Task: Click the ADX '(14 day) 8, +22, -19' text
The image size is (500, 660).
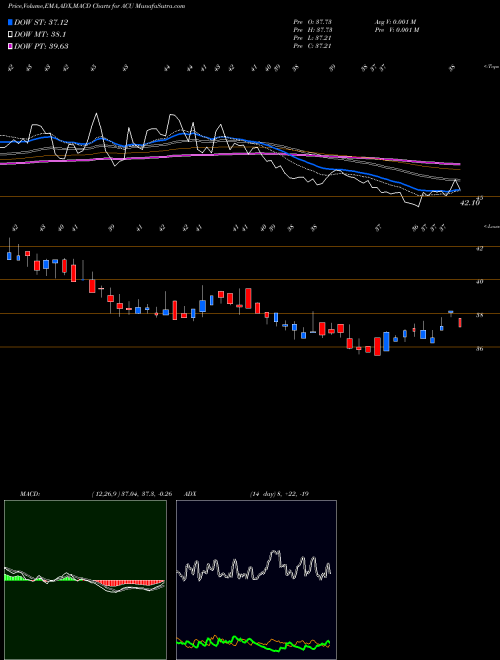Action: (x=279, y=494)
